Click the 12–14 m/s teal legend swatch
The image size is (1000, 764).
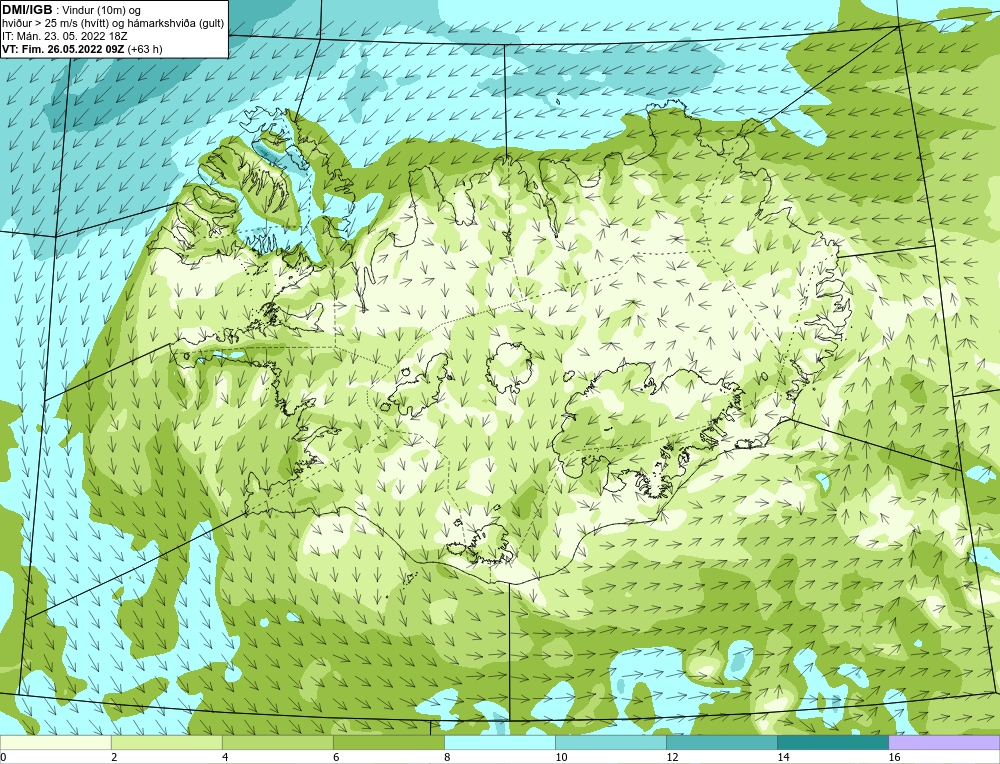tap(721, 743)
